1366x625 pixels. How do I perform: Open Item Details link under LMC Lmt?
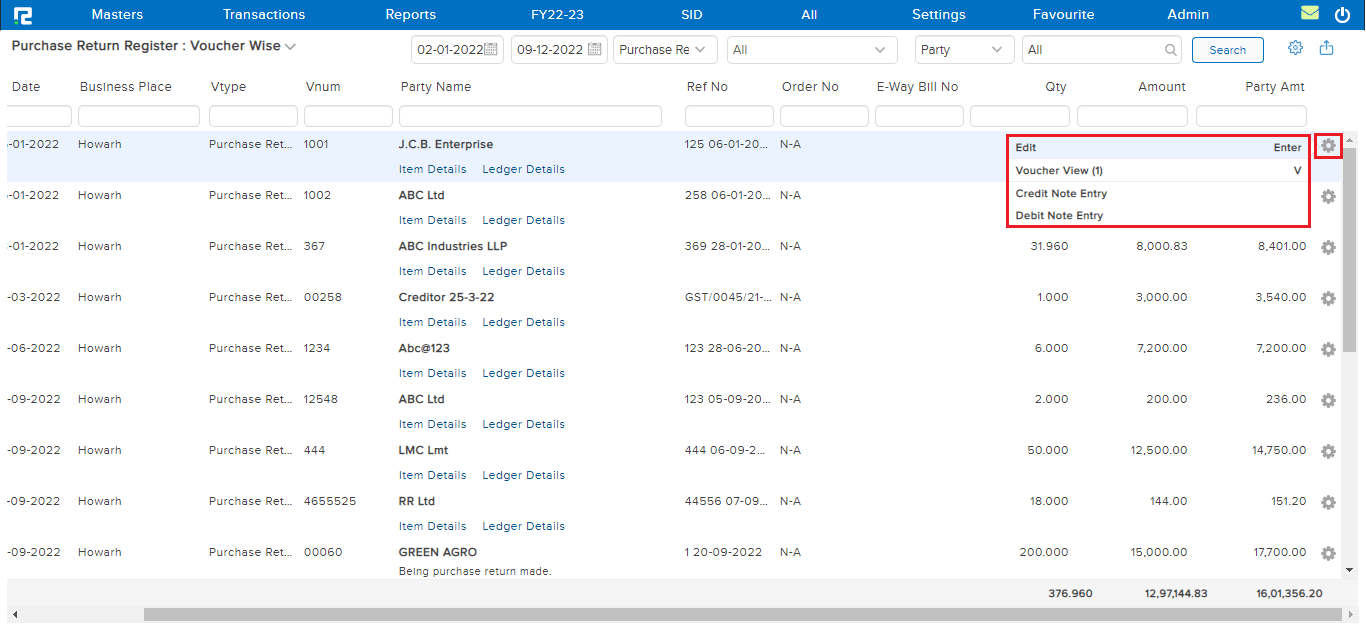pos(432,475)
